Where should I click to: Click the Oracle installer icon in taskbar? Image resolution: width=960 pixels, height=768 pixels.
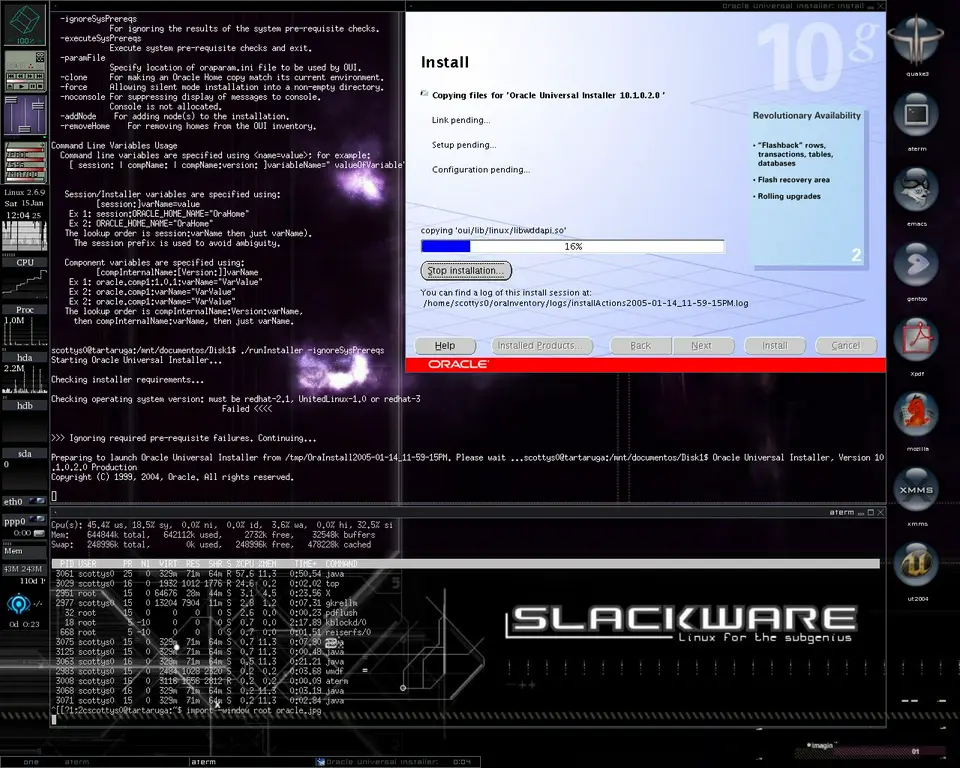click(x=320, y=762)
